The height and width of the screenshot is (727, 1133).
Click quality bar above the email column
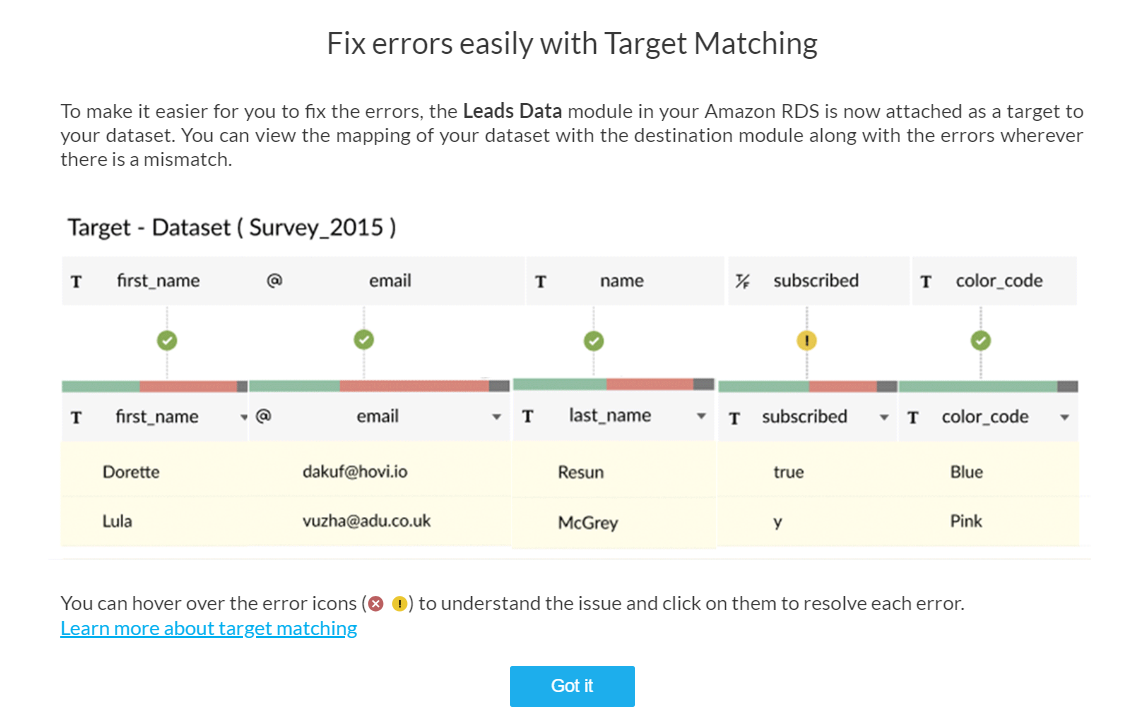(379, 386)
